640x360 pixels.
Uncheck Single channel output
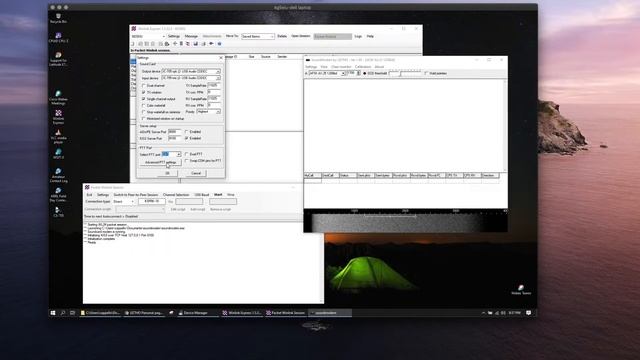pyautogui.click(x=144, y=99)
